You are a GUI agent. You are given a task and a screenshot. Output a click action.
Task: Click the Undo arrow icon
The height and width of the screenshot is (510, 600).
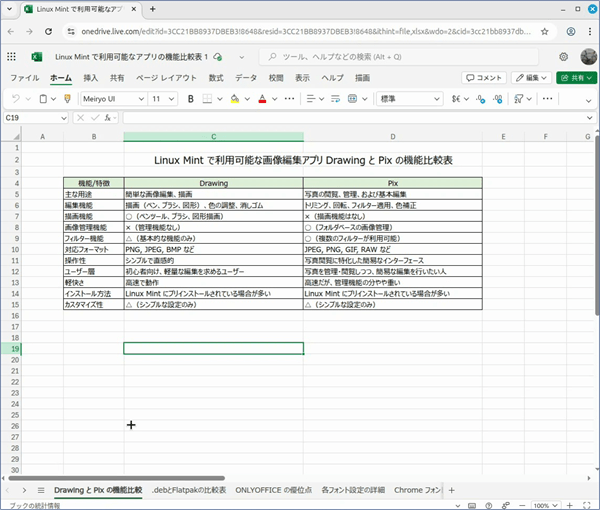coord(16,99)
